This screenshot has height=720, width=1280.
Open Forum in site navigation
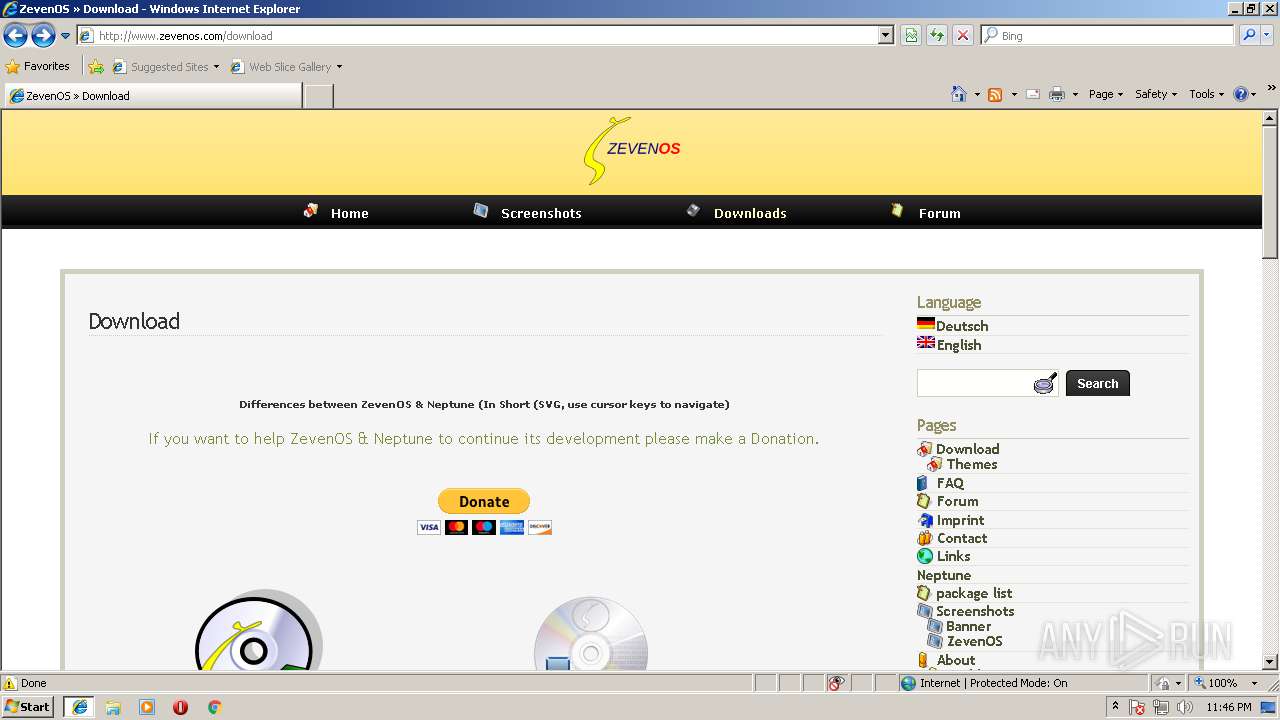(x=939, y=213)
